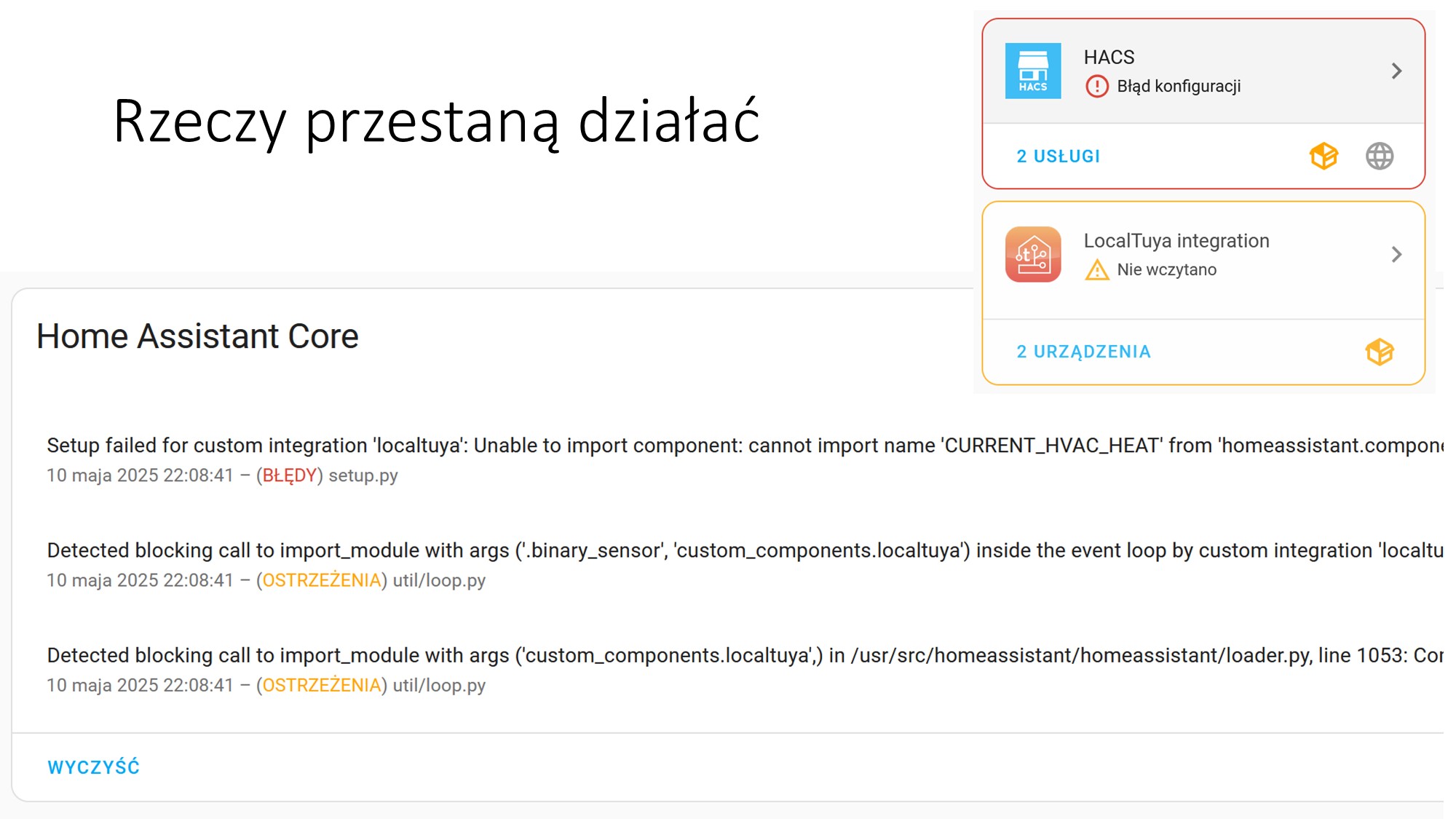Click the HACS configuration error icon

click(1096, 87)
